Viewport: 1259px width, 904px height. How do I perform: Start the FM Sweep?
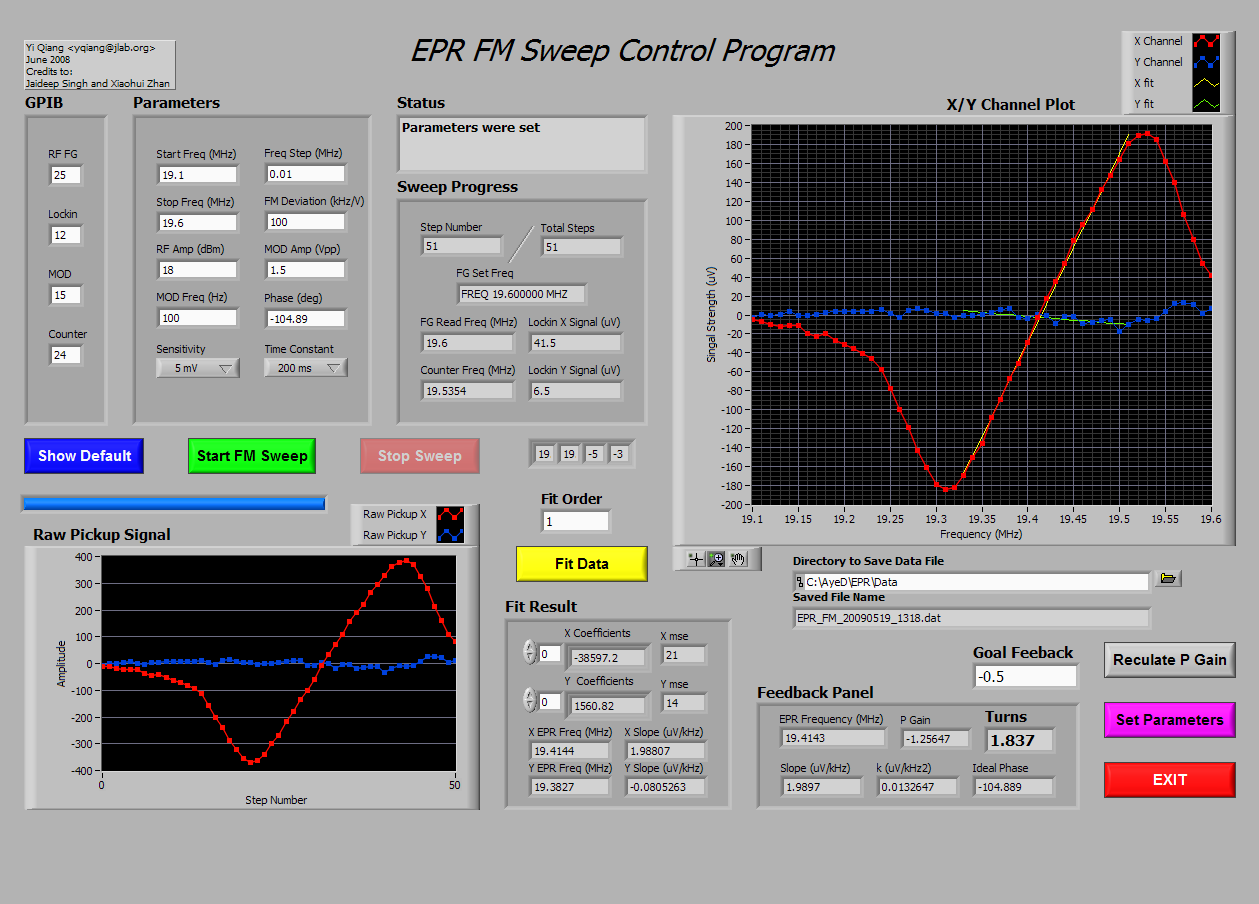252,456
